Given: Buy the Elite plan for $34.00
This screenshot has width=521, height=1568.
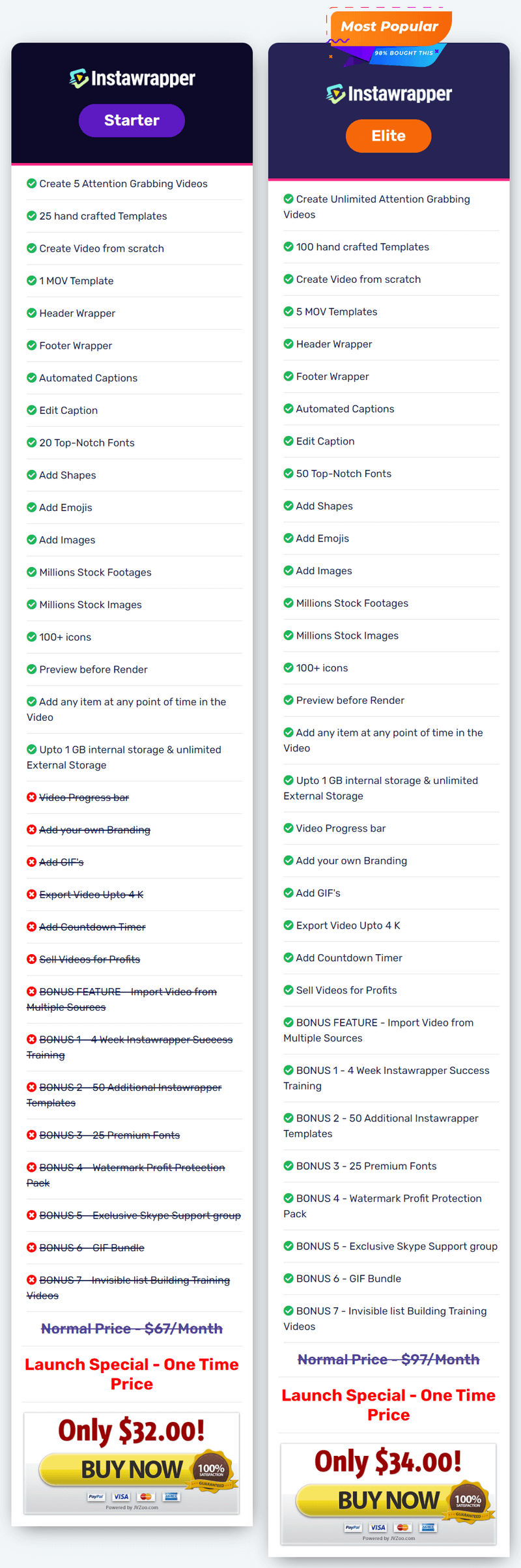Looking at the screenshot, I should pos(388,1500).
